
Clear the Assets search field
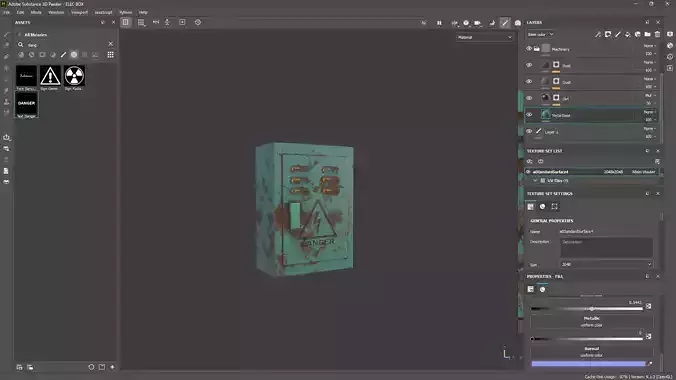111,44
